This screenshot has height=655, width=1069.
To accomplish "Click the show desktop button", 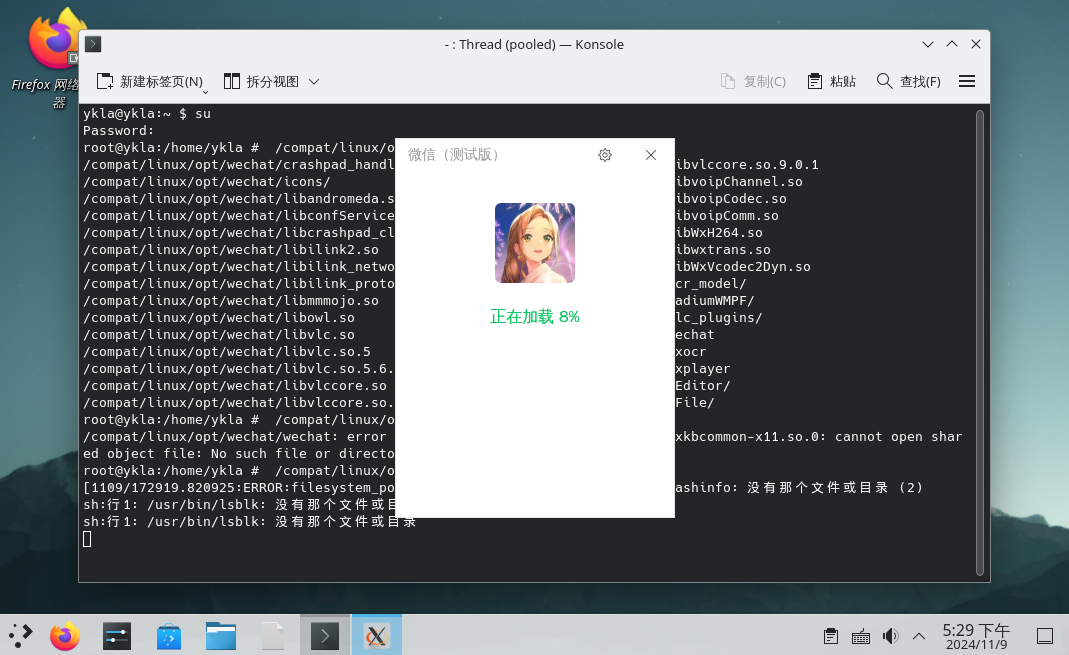I will coord(1044,637).
